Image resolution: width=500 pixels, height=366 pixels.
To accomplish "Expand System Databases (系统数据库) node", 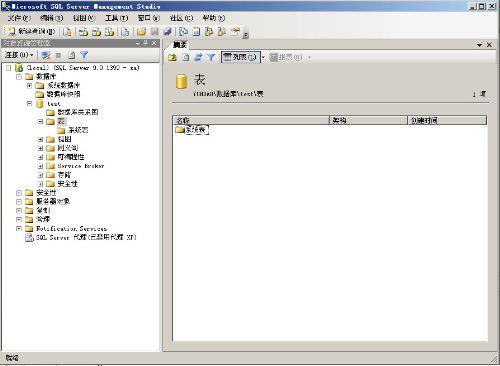I will click(30, 86).
